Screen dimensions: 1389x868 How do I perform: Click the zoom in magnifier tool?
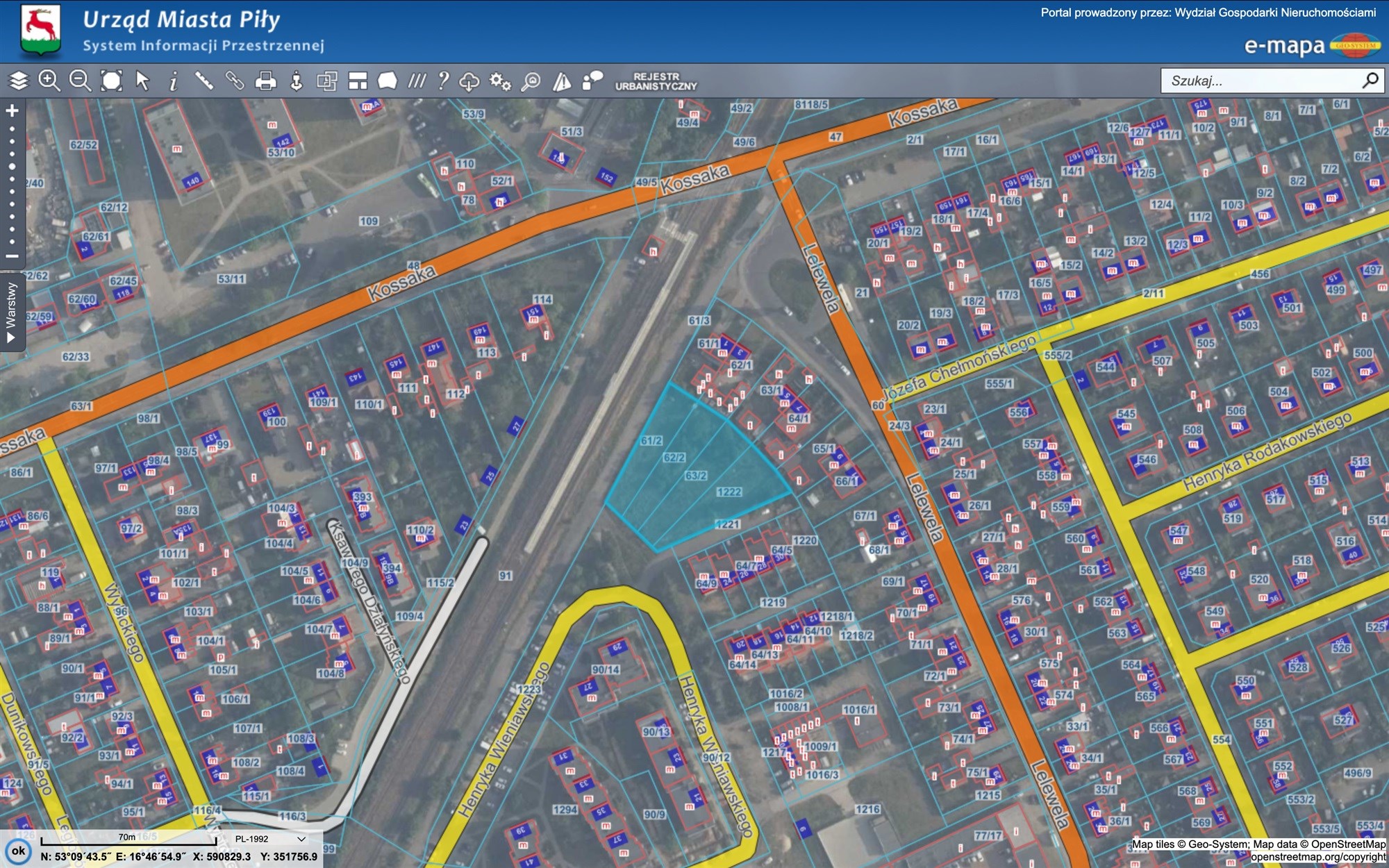(x=49, y=81)
